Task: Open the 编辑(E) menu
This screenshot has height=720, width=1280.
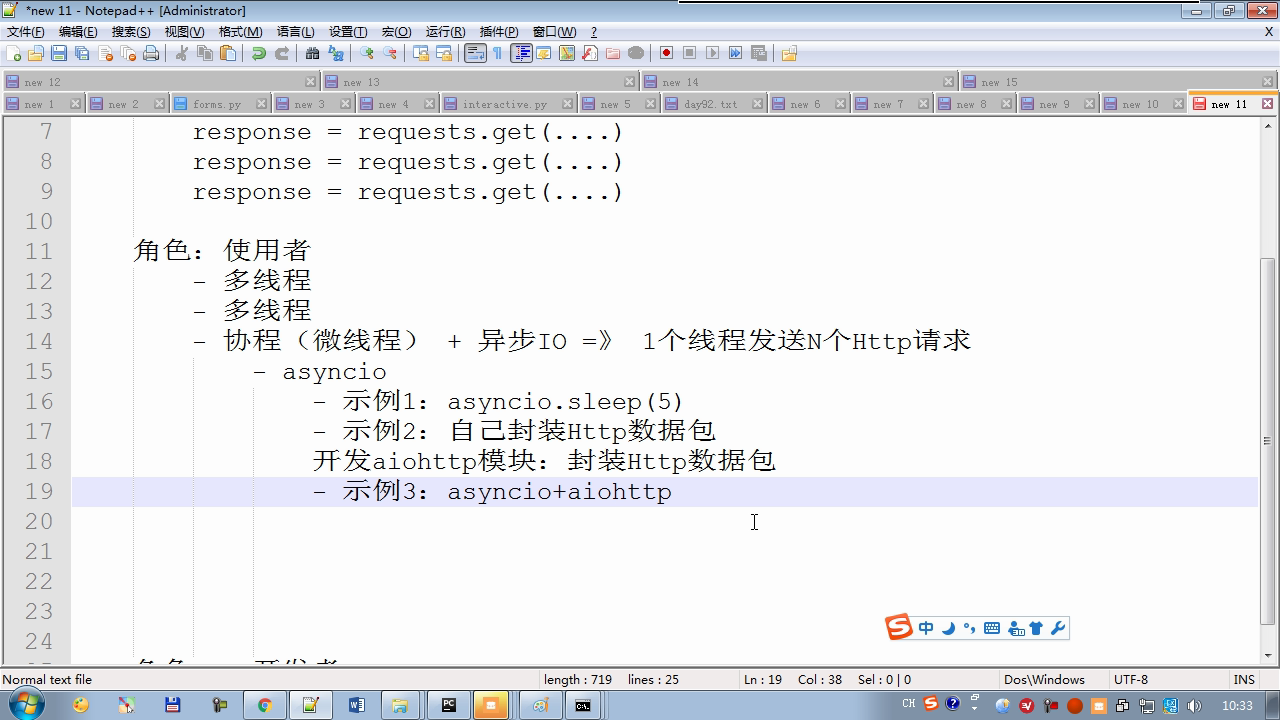Action: click(78, 32)
